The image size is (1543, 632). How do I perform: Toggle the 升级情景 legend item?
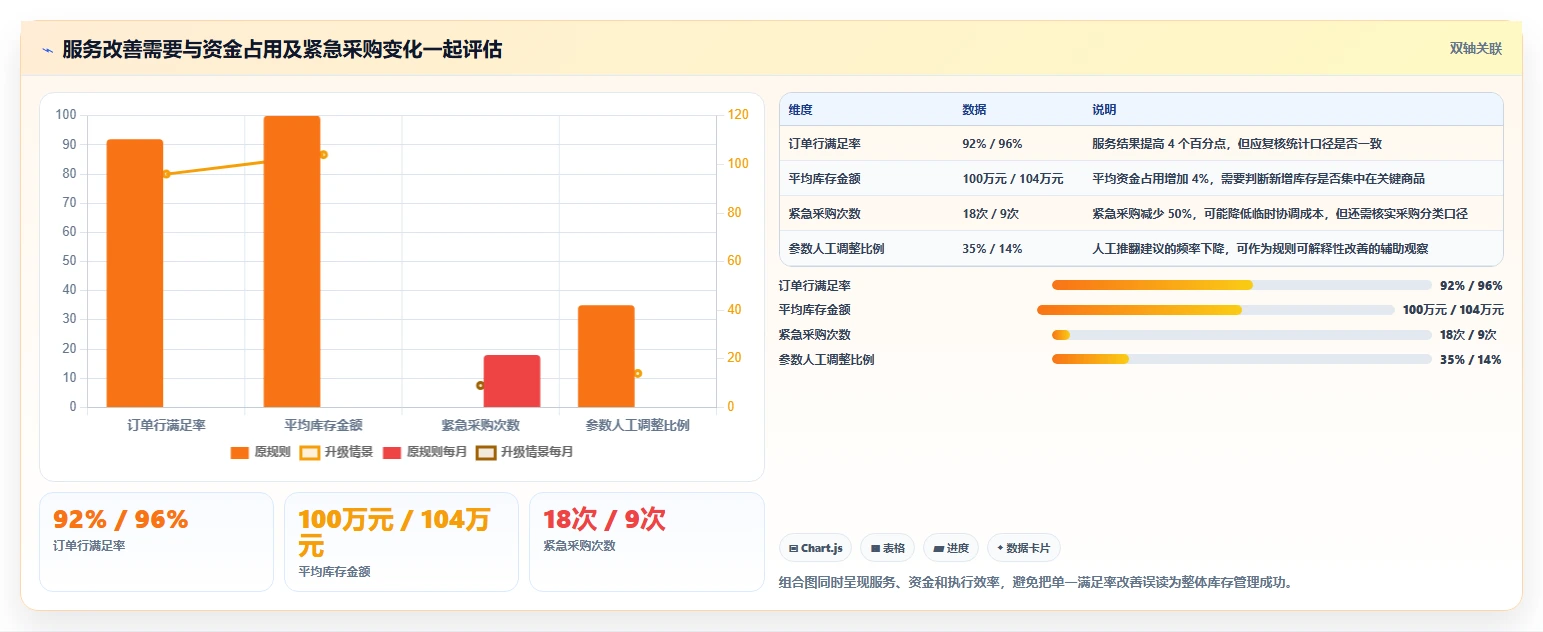[x=337, y=452]
